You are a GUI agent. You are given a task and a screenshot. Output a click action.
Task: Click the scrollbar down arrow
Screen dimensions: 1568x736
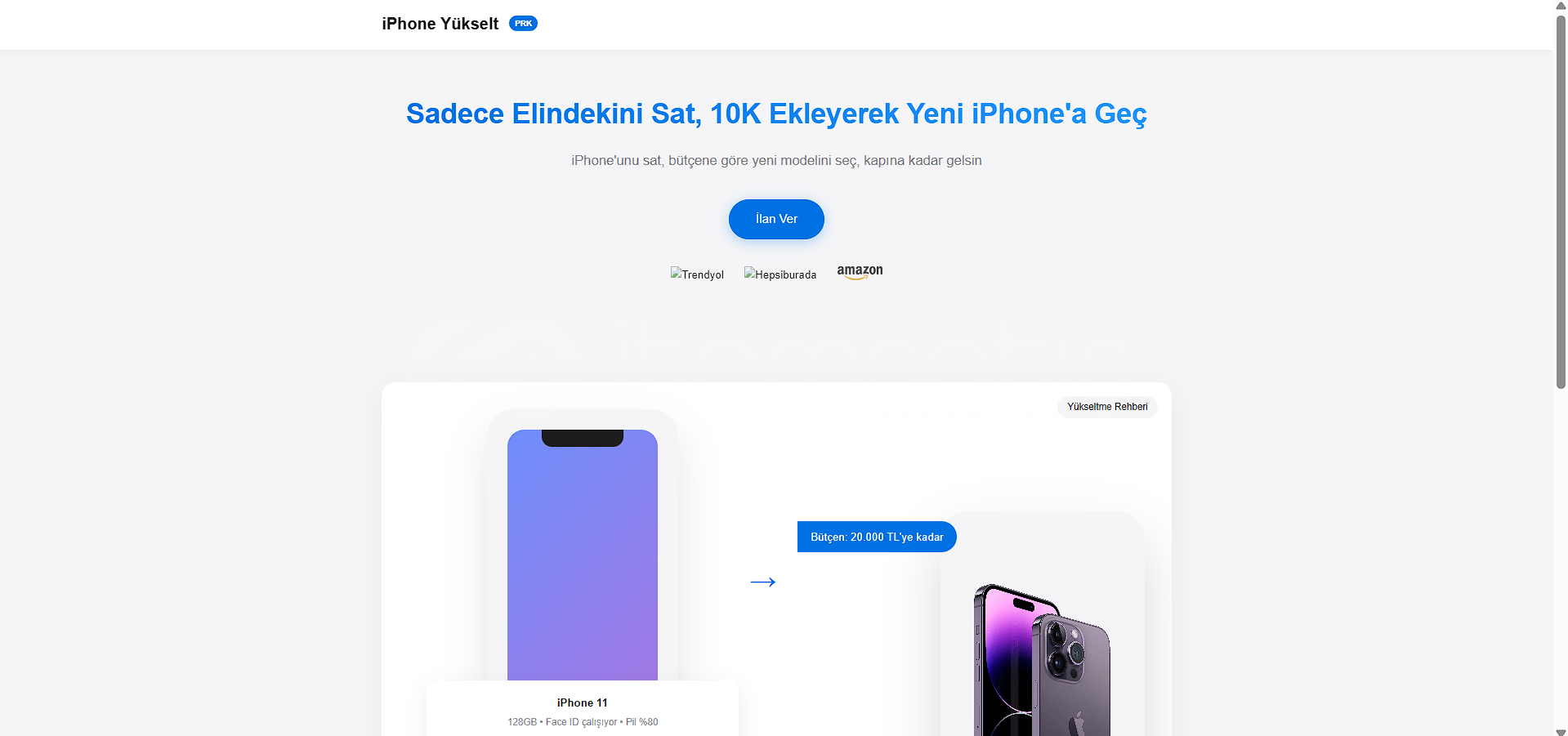click(1561, 730)
